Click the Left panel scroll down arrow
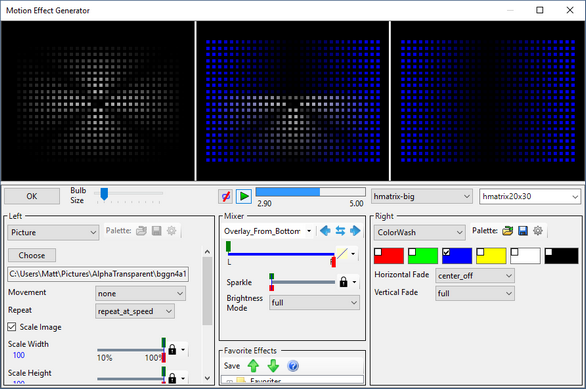 tap(207, 378)
